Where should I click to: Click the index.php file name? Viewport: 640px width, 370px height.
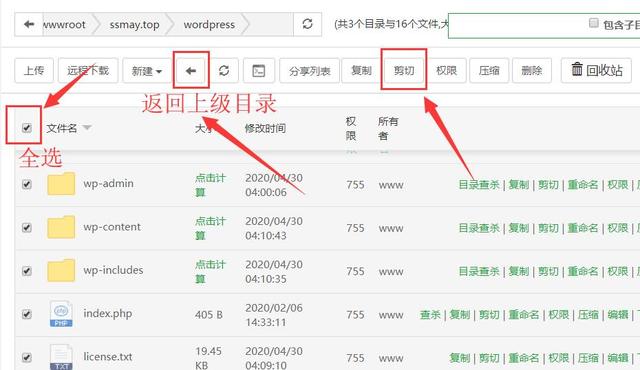[x=108, y=313]
